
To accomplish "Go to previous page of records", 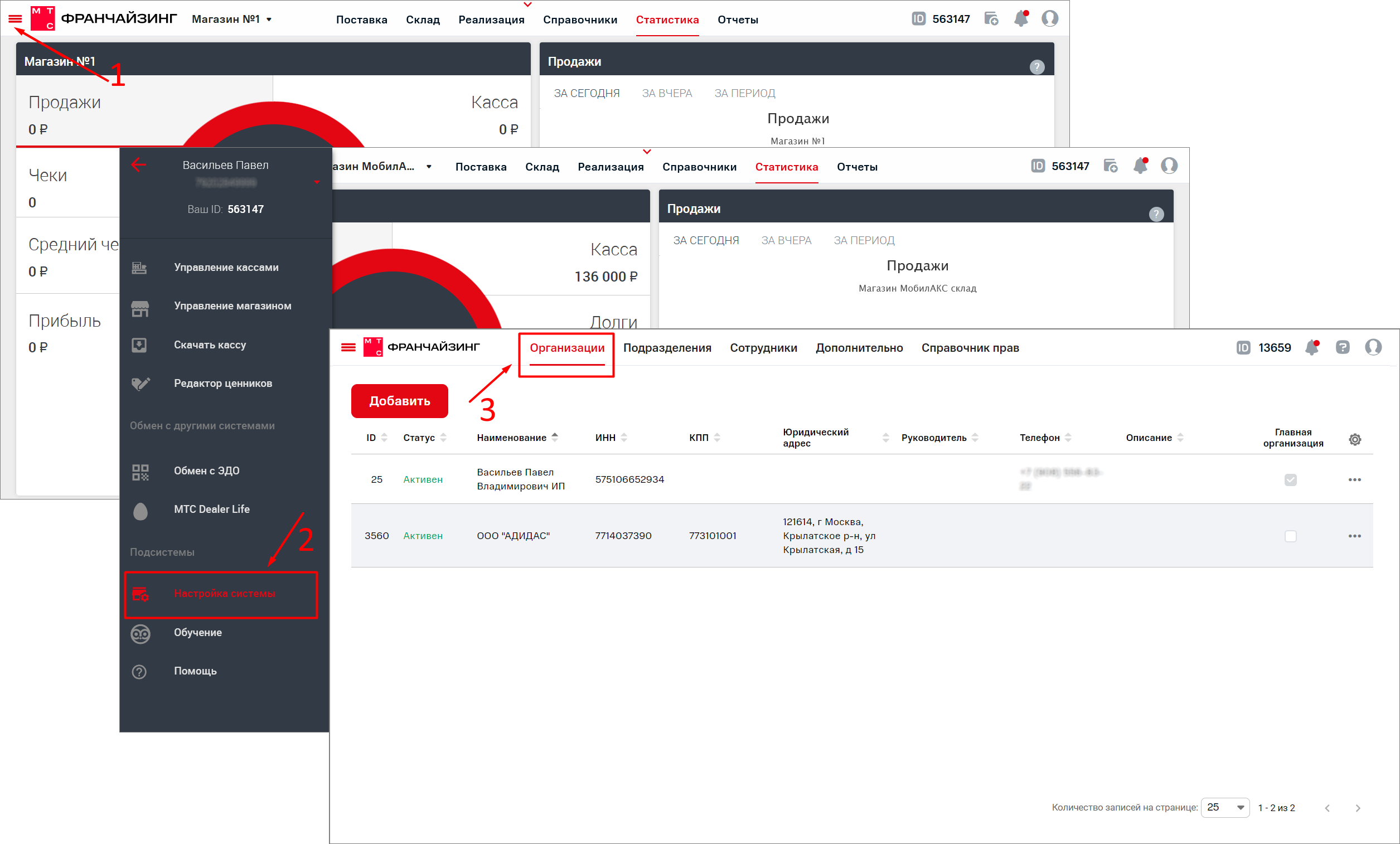I will 1328,808.
